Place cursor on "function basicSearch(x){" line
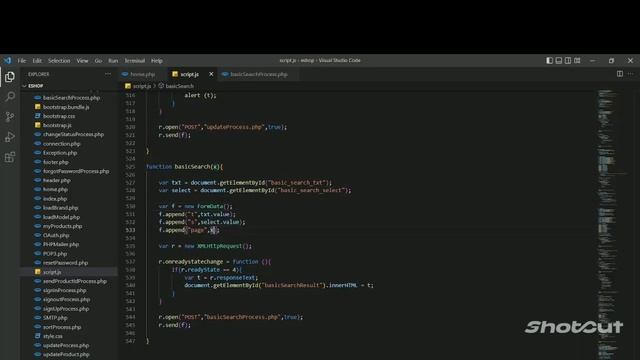Viewport: 640px width, 360px height. click(184, 167)
